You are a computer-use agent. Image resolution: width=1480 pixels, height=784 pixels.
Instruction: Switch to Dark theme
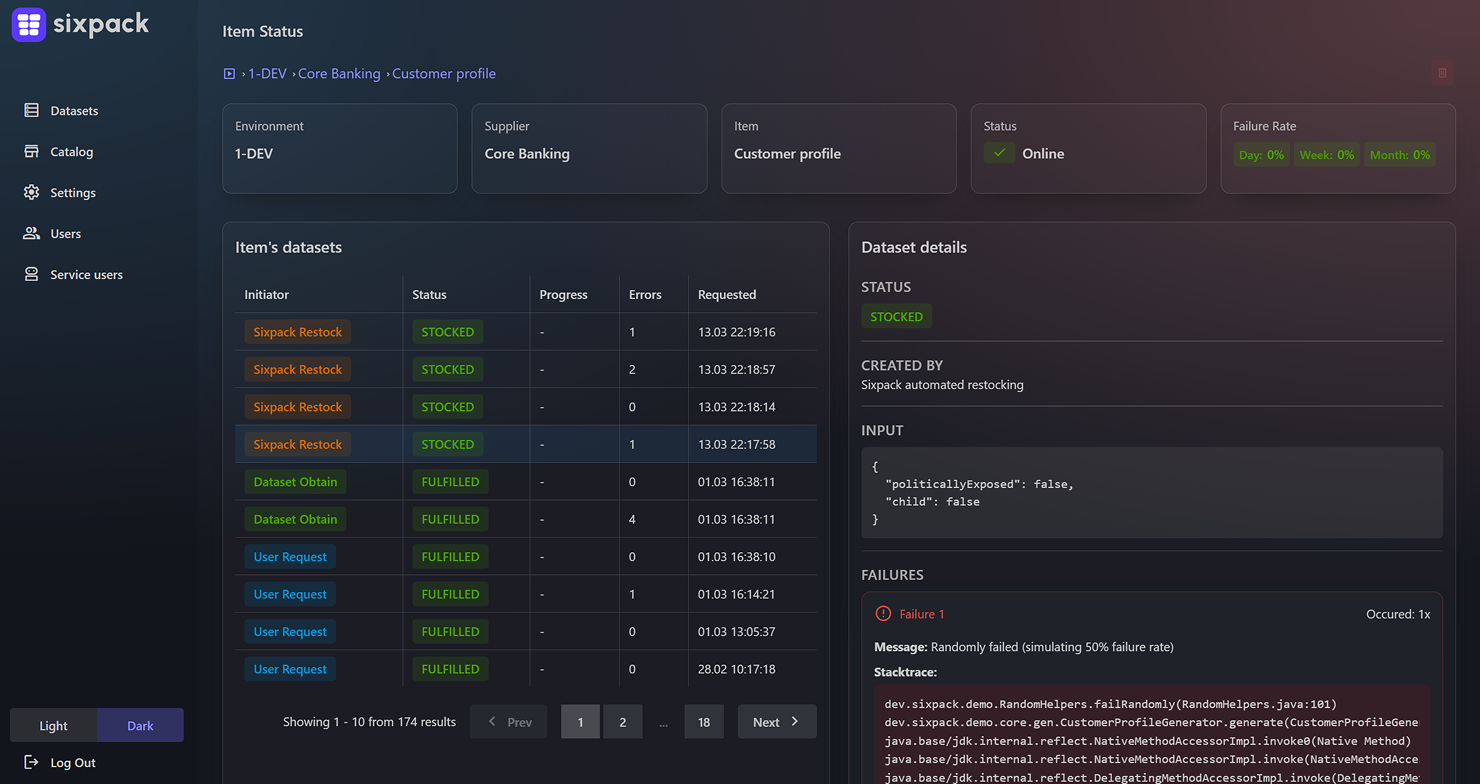pos(140,725)
